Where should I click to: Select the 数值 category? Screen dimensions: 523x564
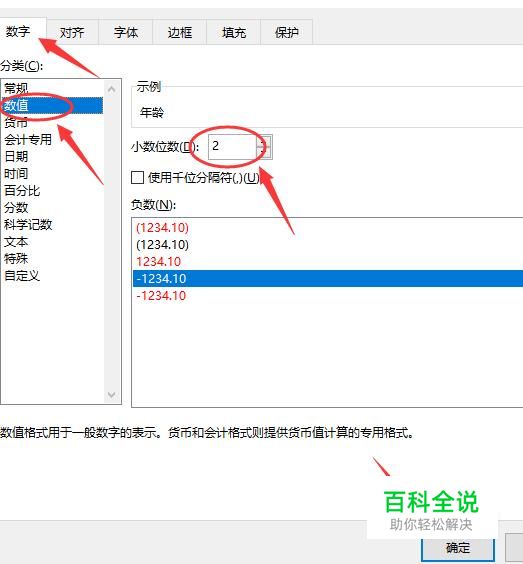[x=53, y=105]
